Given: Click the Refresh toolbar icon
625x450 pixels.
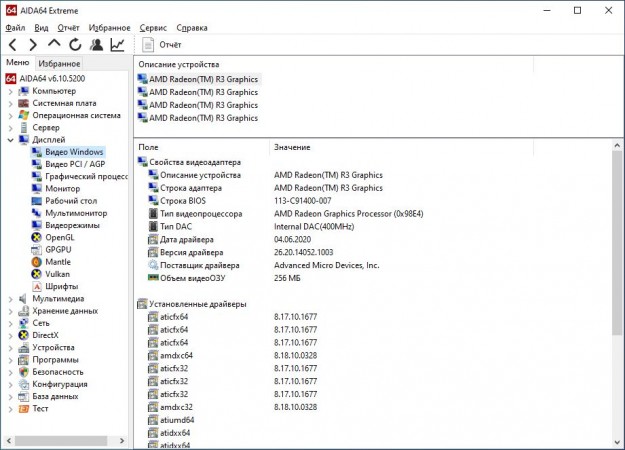Looking at the screenshot, I should (x=75, y=45).
